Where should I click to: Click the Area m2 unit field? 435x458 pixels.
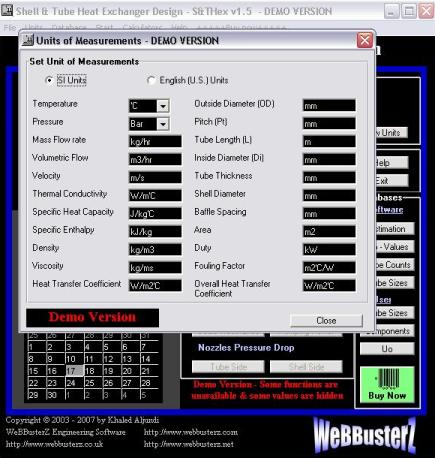pos(329,232)
